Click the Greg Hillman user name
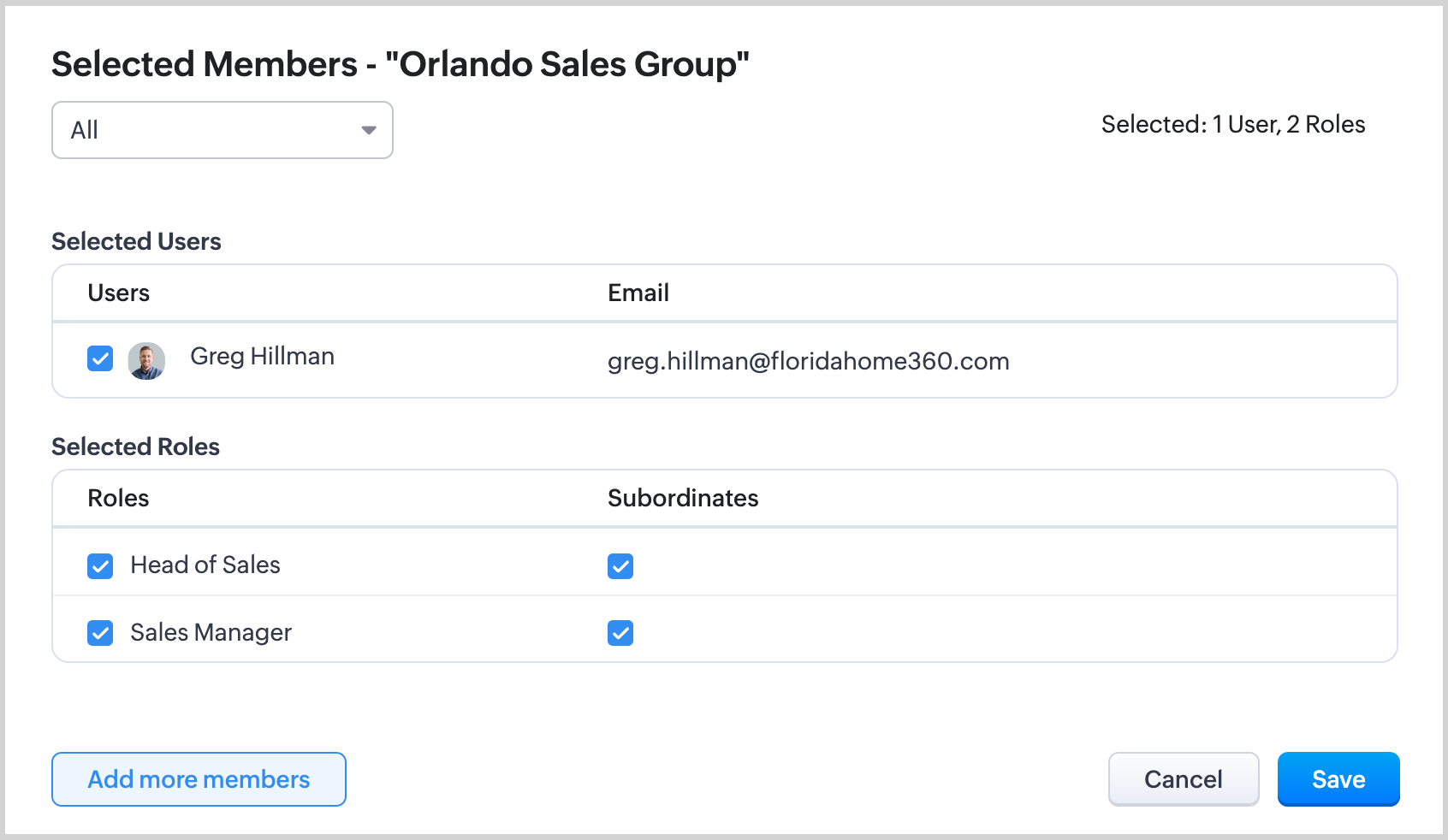 (262, 357)
